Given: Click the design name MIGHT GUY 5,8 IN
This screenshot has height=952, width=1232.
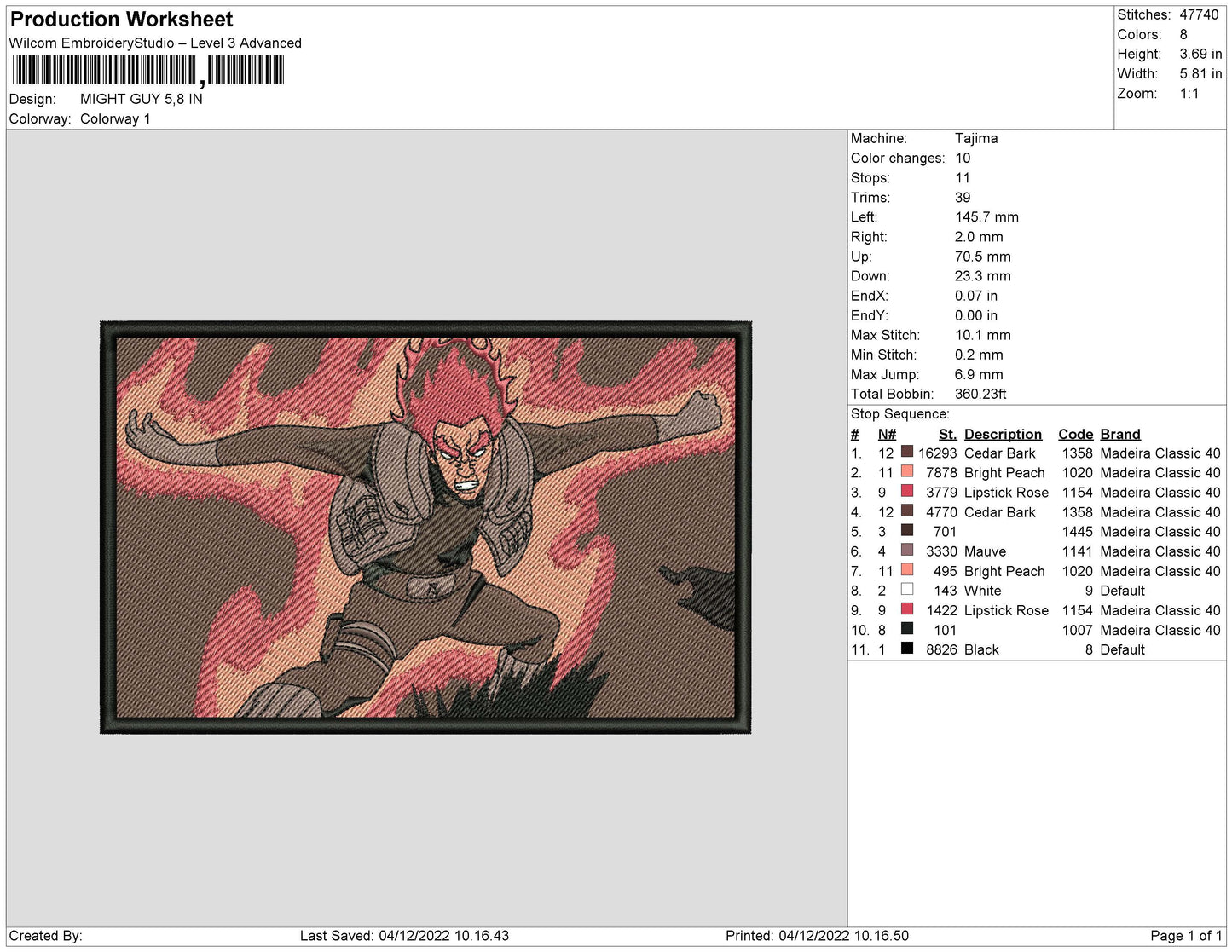Looking at the screenshot, I should 142,99.
